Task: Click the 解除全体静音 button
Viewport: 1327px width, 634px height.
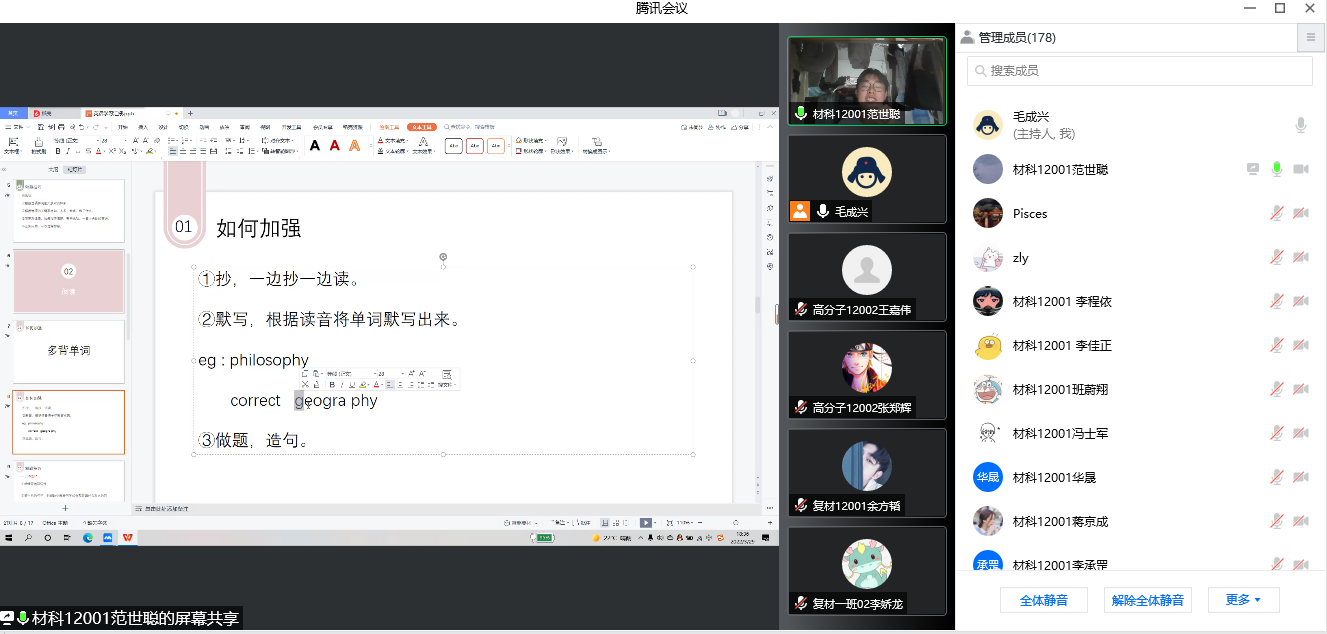Action: click(1148, 600)
